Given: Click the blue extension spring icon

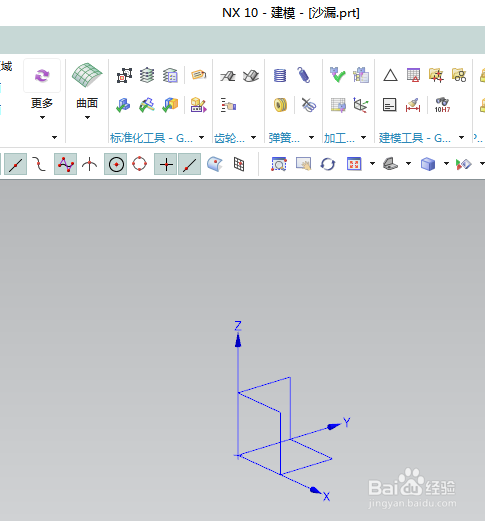Looking at the screenshot, I should (x=304, y=75).
